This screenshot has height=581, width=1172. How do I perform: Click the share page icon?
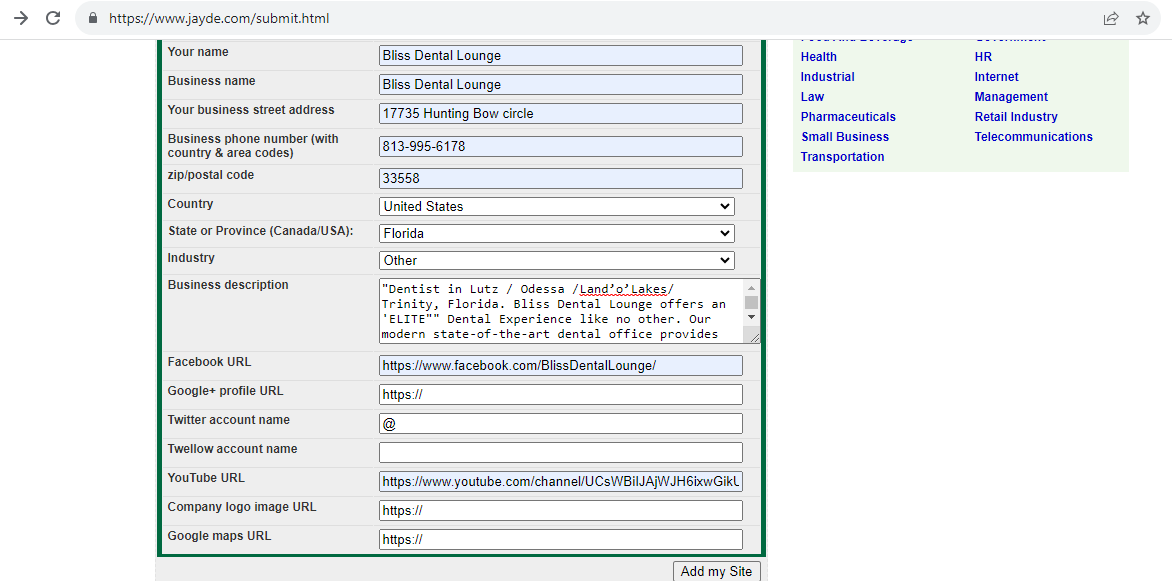click(1111, 18)
